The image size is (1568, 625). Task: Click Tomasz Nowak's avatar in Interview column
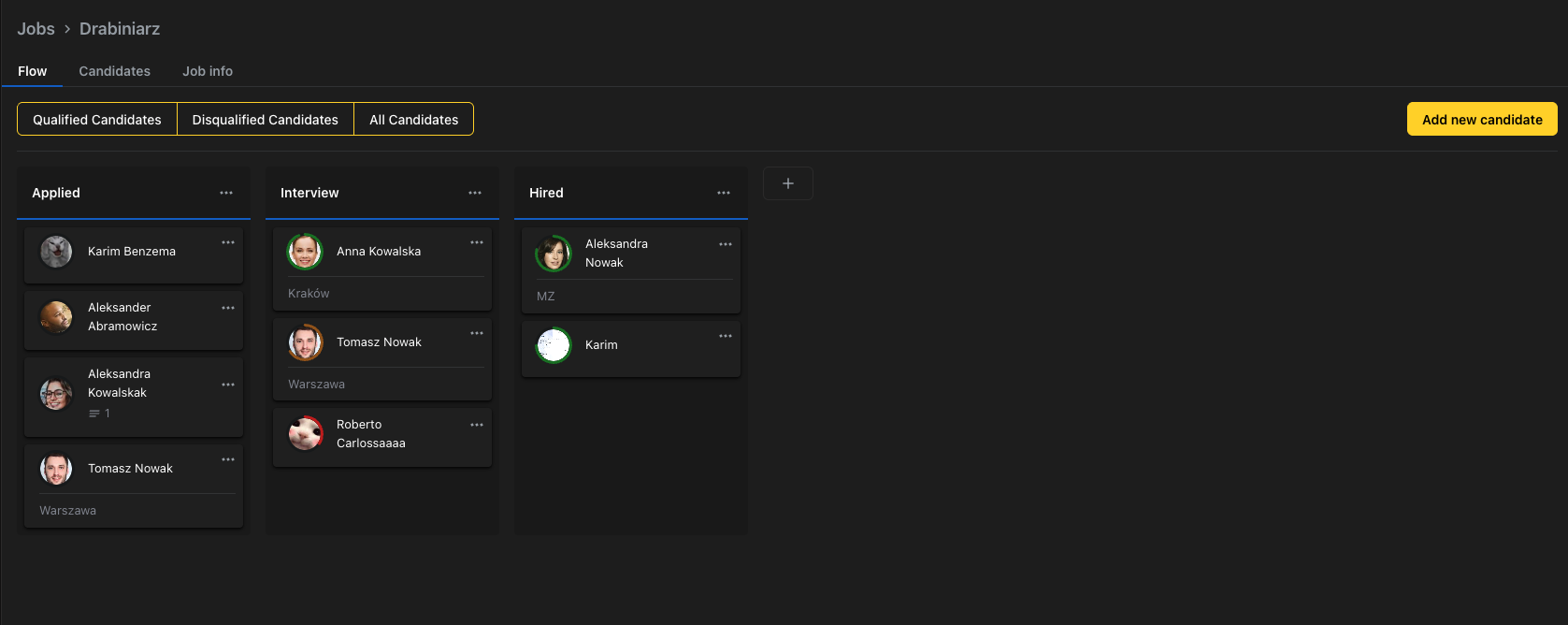coord(306,343)
